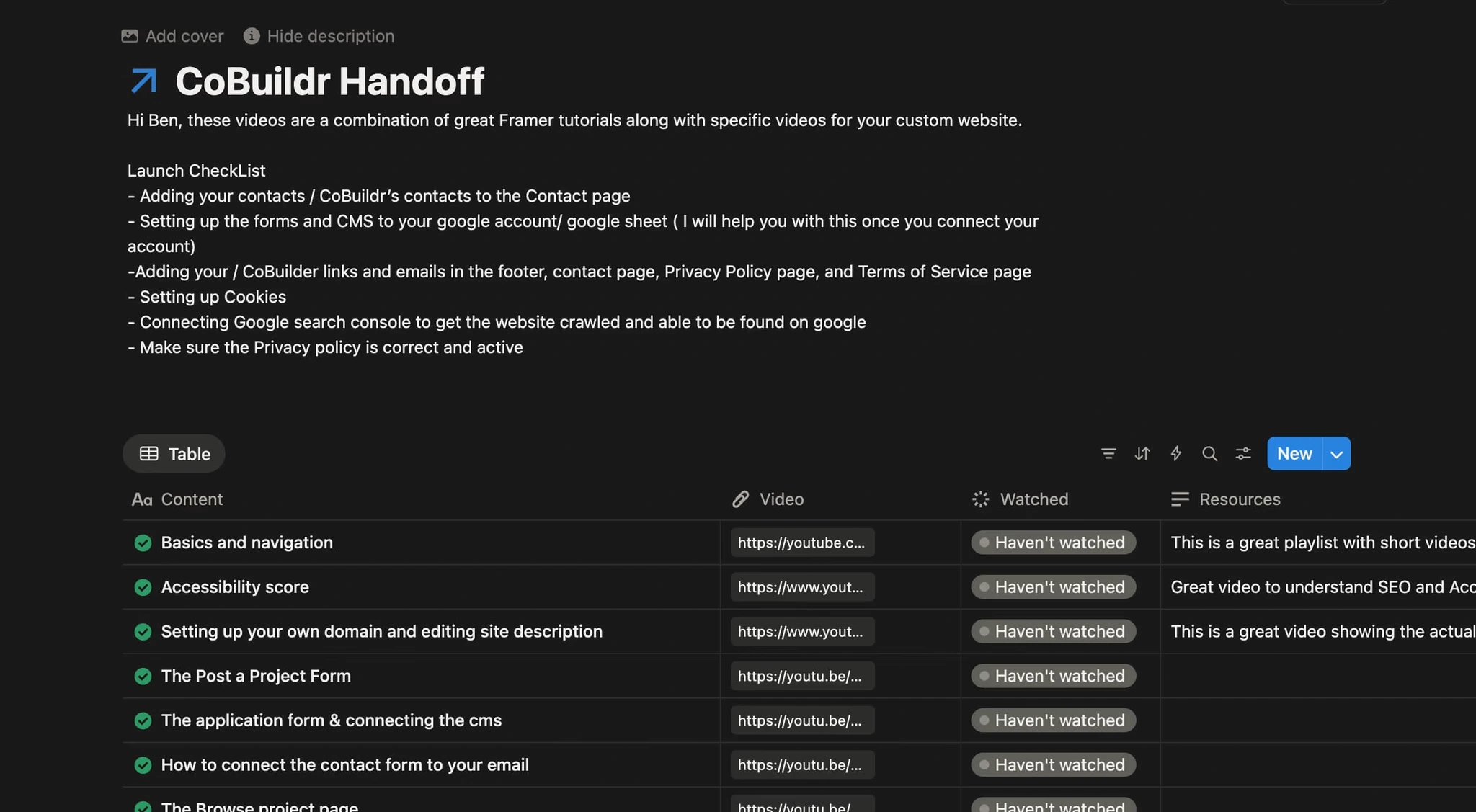
Task: Click the sort arrows icon
Action: pos(1142,453)
